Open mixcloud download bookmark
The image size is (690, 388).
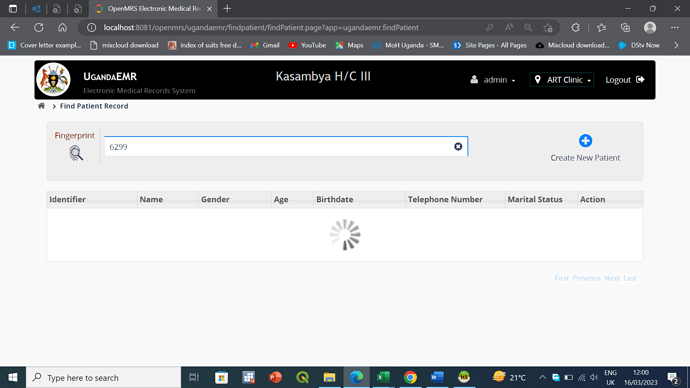[x=124, y=45]
